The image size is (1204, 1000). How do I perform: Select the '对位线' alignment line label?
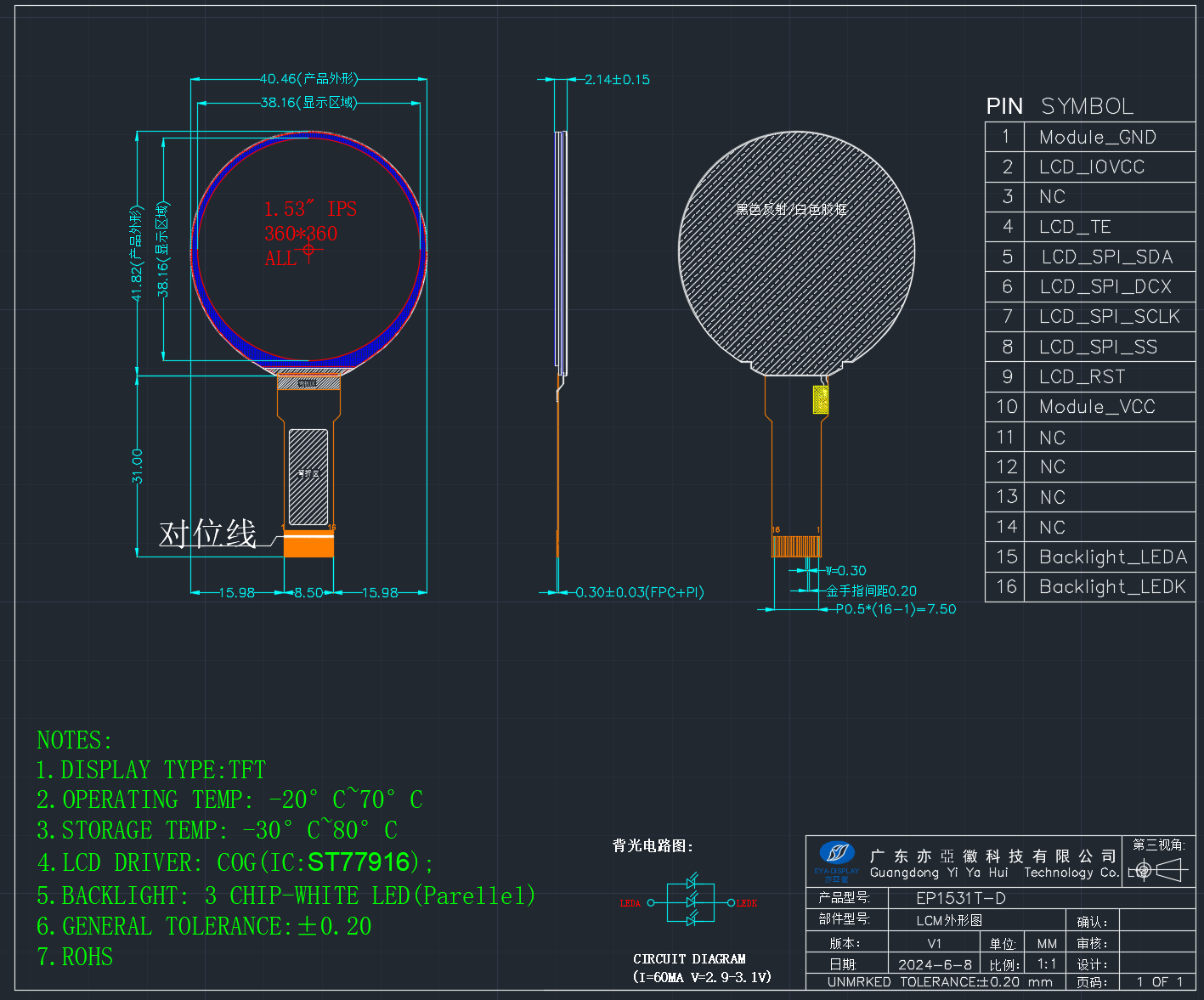click(208, 534)
